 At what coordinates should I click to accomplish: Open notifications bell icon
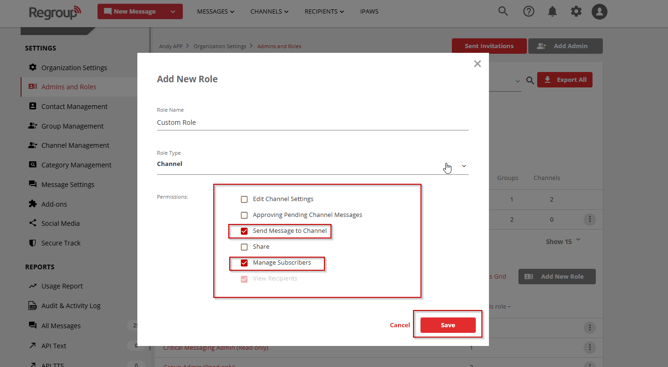coord(552,12)
